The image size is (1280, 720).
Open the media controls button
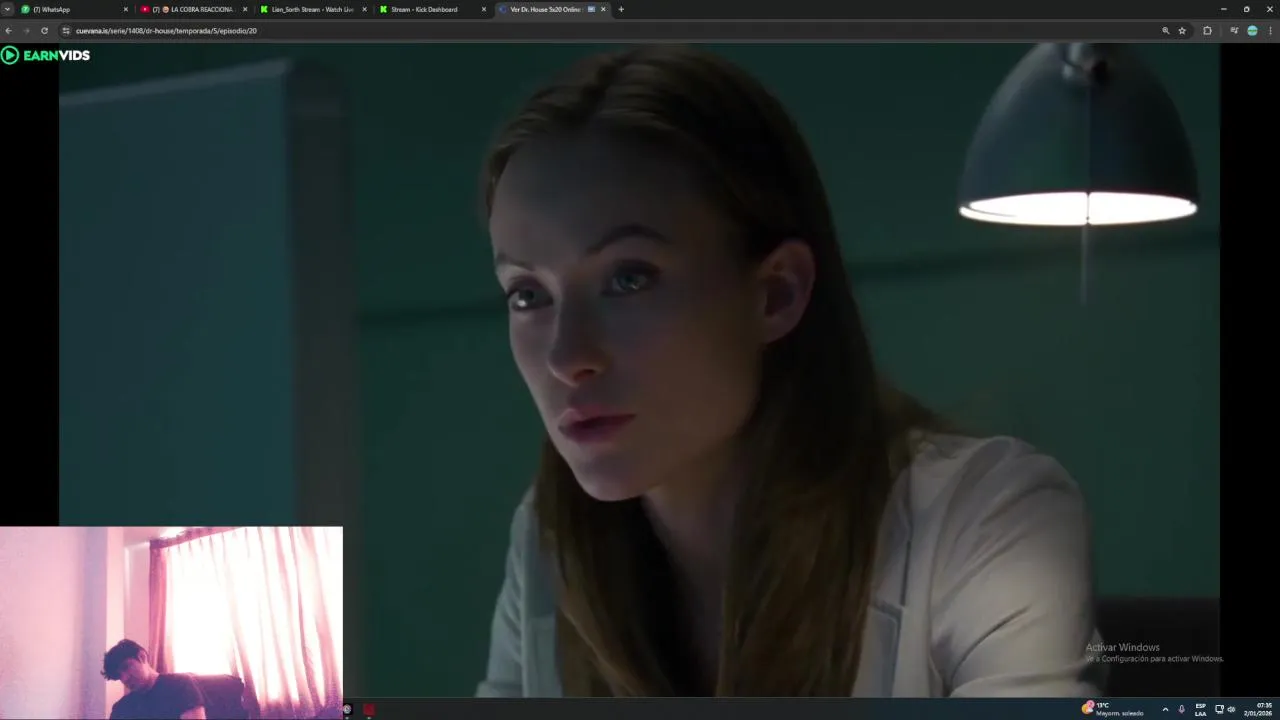coord(1234,31)
